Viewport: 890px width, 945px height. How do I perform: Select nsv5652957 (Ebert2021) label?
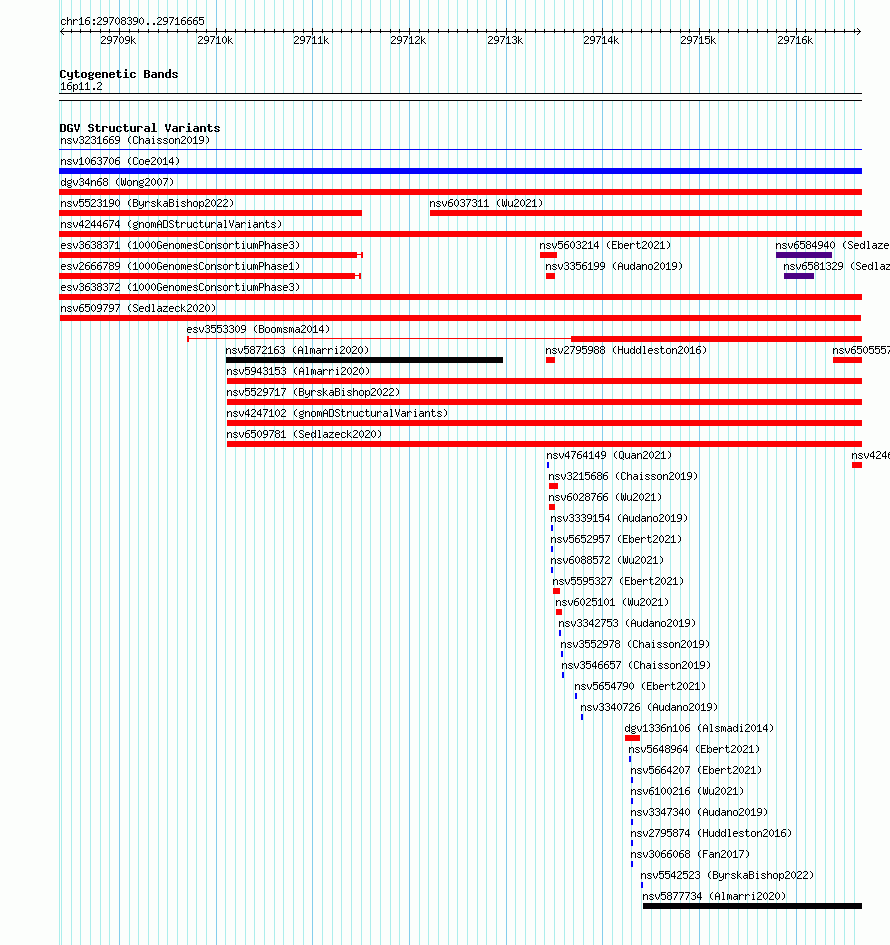616,540
